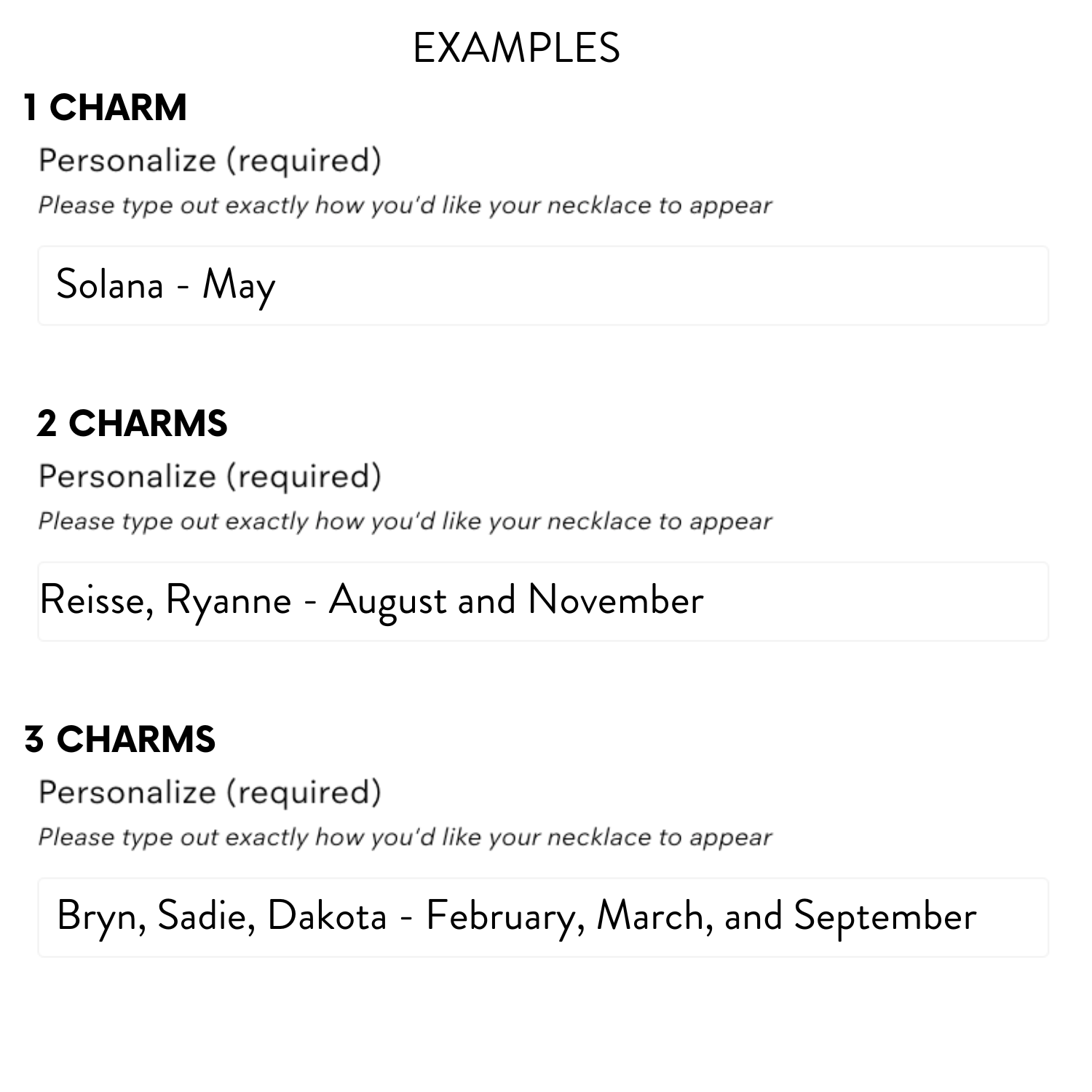Click the Bryn, Sadie, Dakota text field
1092x1092 pixels.
(542, 917)
